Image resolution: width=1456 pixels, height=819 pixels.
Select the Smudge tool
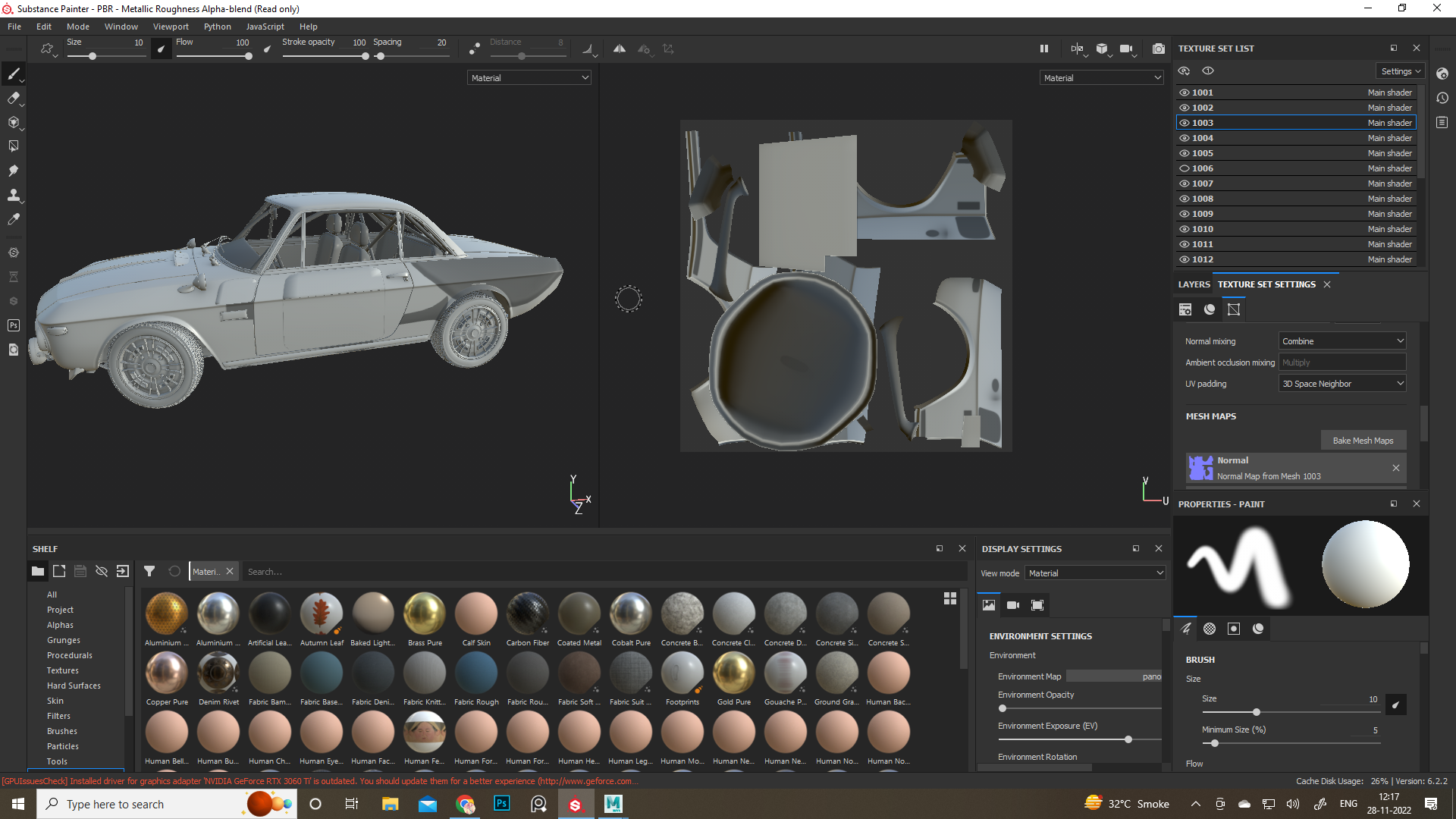point(14,171)
